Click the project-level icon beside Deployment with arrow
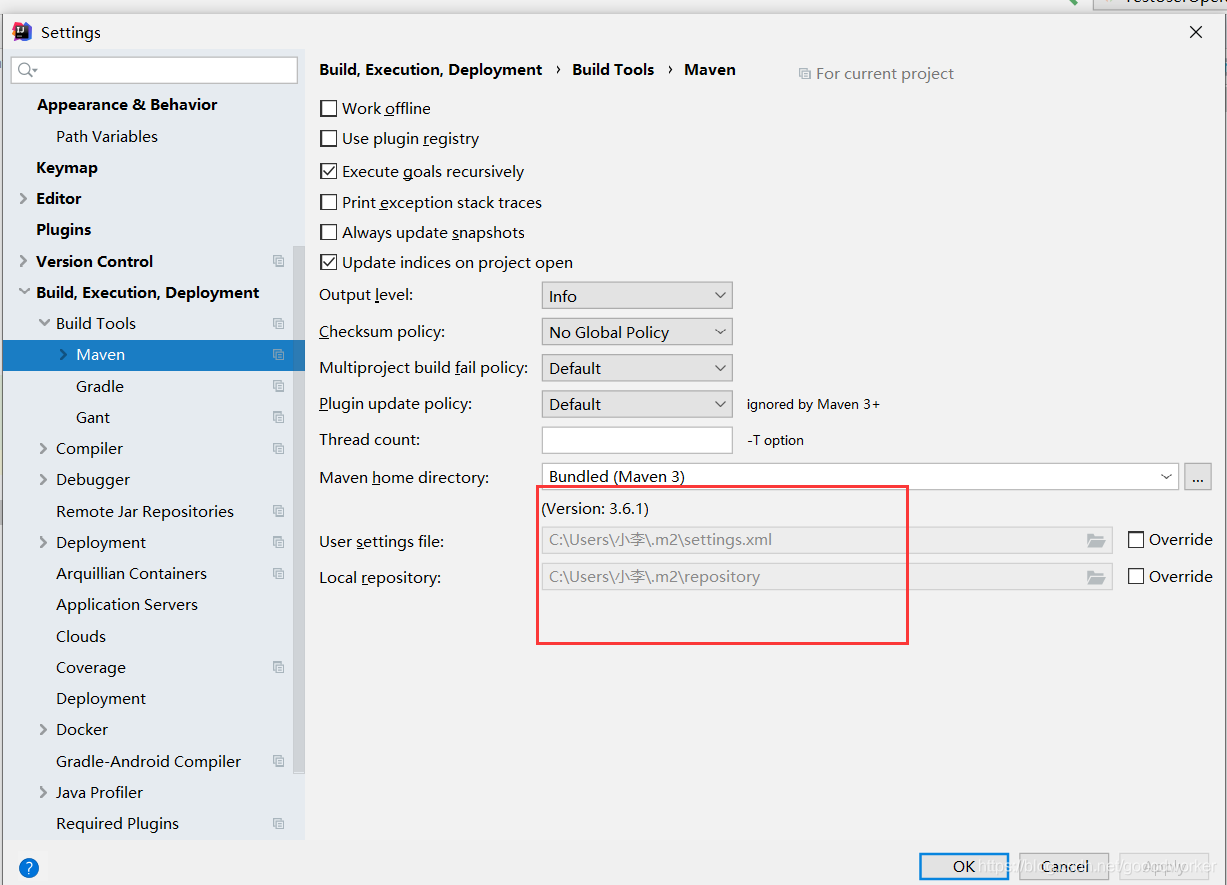 point(279,542)
